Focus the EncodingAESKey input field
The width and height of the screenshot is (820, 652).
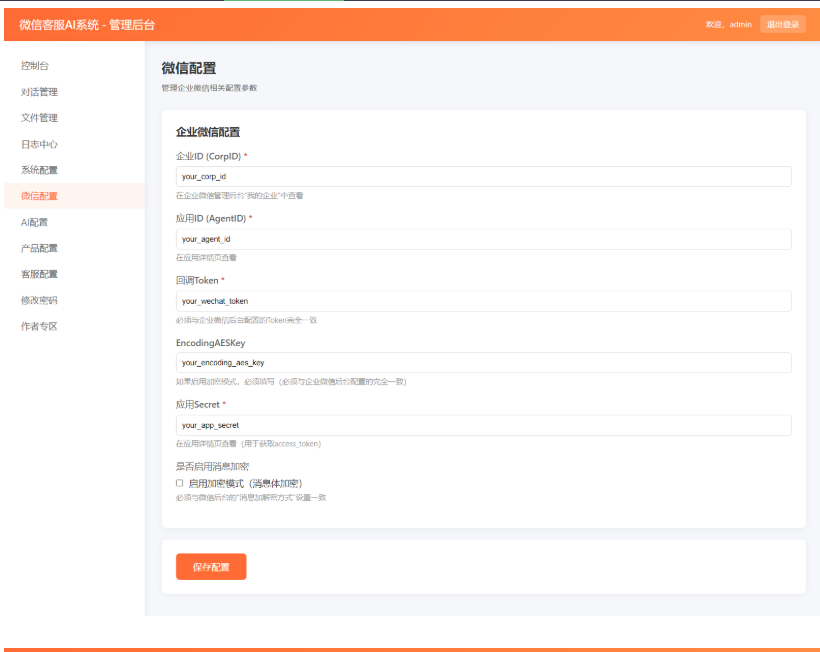pyautogui.click(x=483, y=363)
